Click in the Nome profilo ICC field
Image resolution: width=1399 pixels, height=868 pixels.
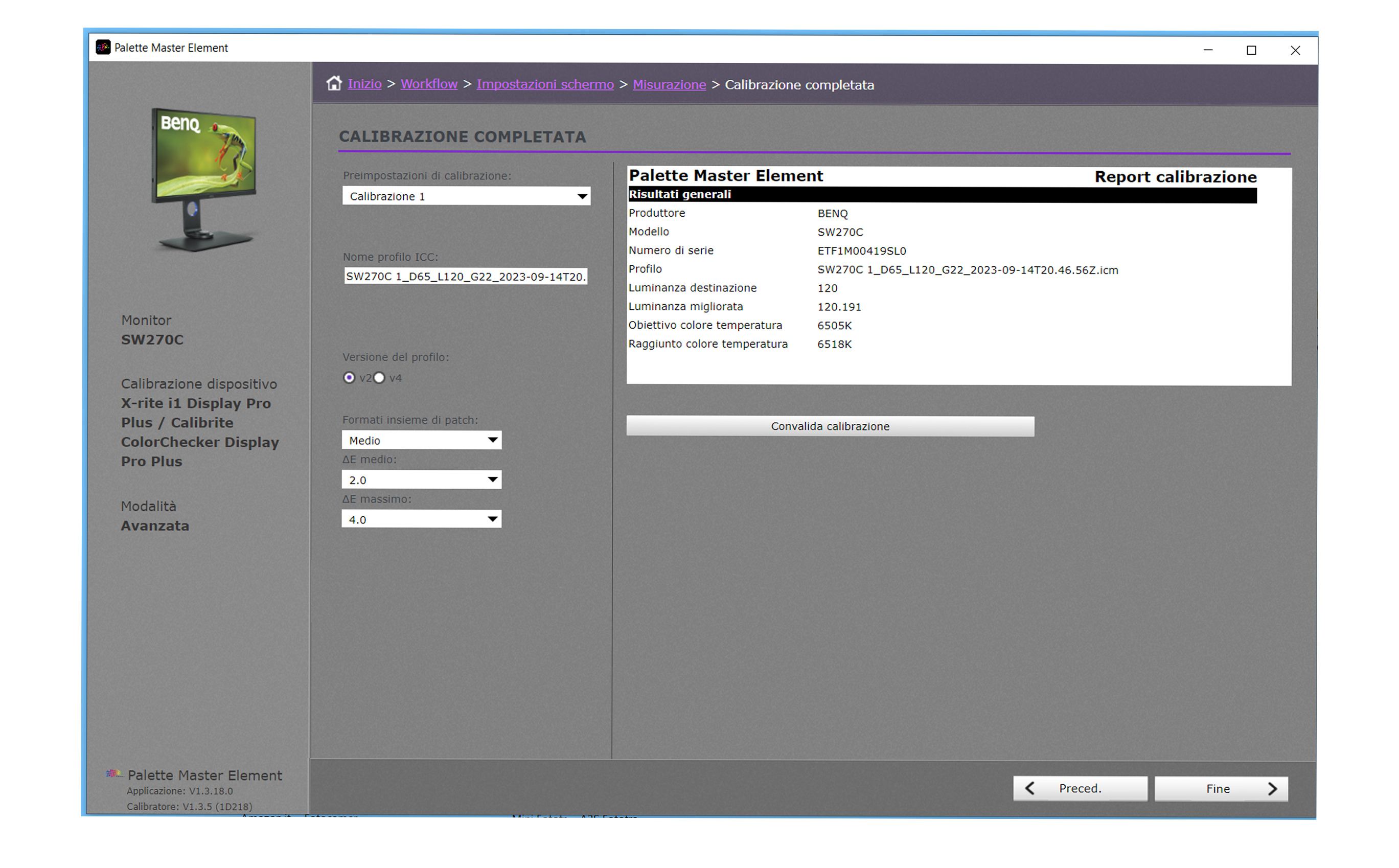[465, 277]
